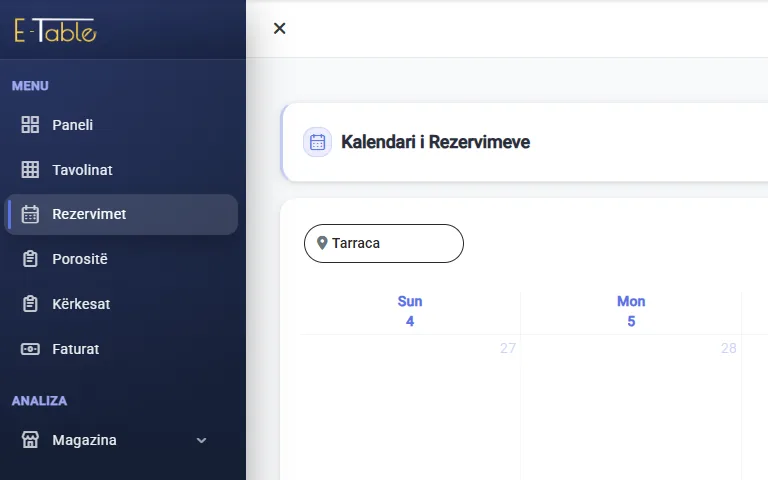The image size is (768, 480).
Task: Open Faturat invoices page
Action: tap(121, 349)
